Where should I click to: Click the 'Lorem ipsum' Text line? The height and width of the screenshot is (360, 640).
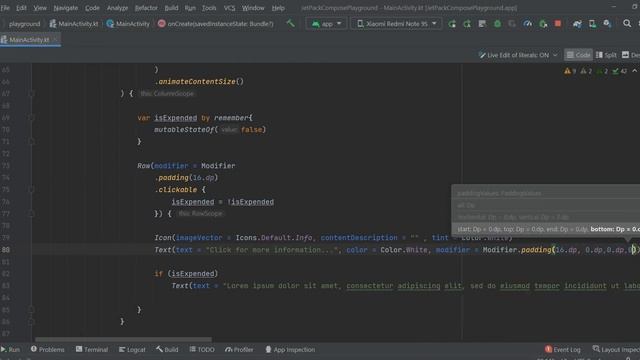(x=405, y=286)
